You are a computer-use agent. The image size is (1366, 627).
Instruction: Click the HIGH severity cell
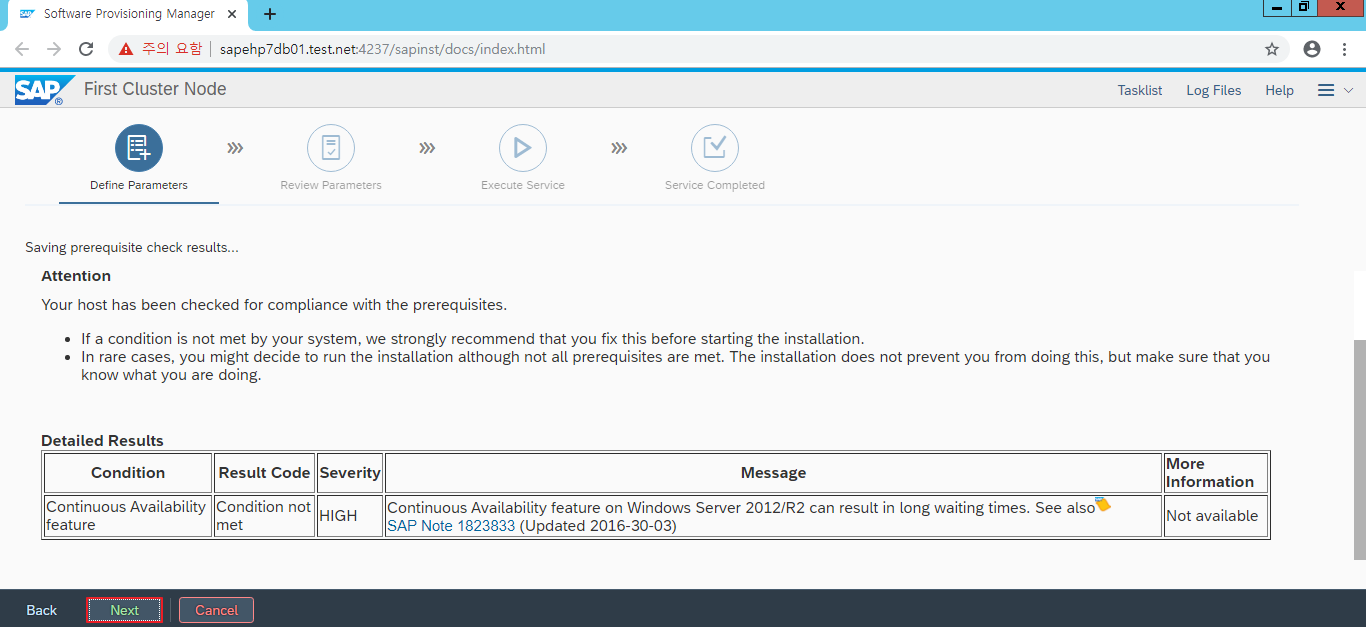pos(350,516)
